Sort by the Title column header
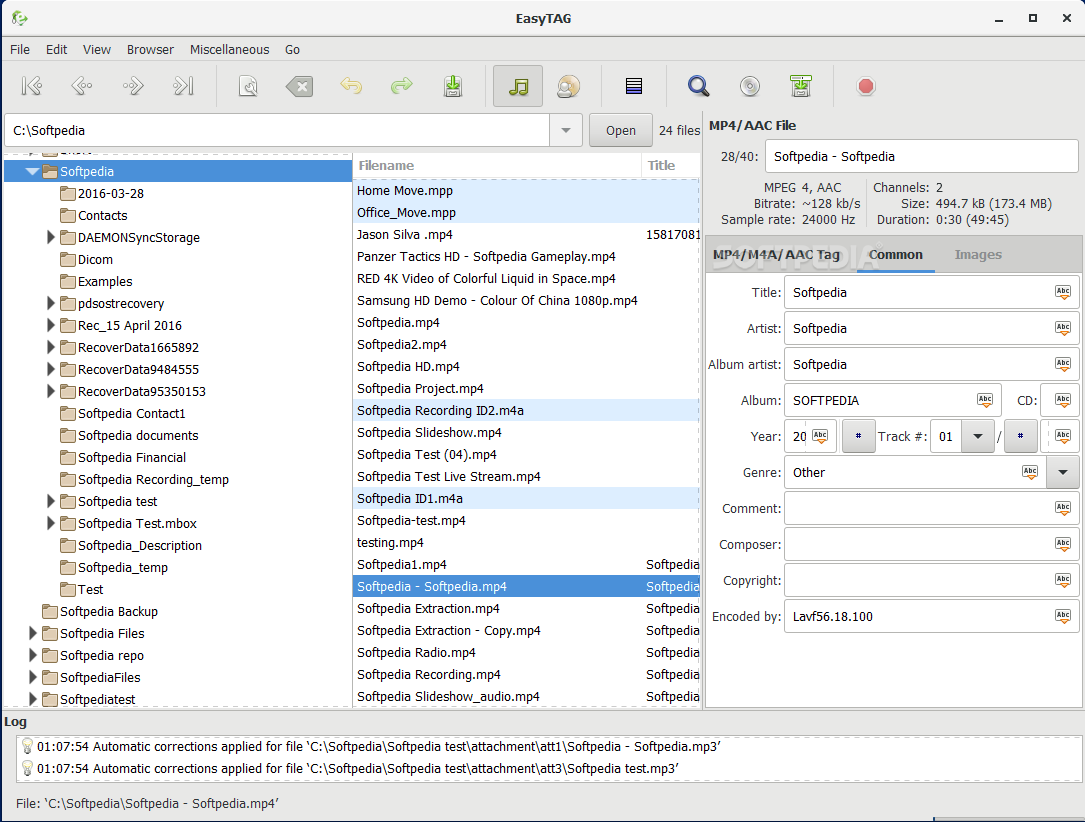The image size is (1085, 822). click(x=671, y=165)
